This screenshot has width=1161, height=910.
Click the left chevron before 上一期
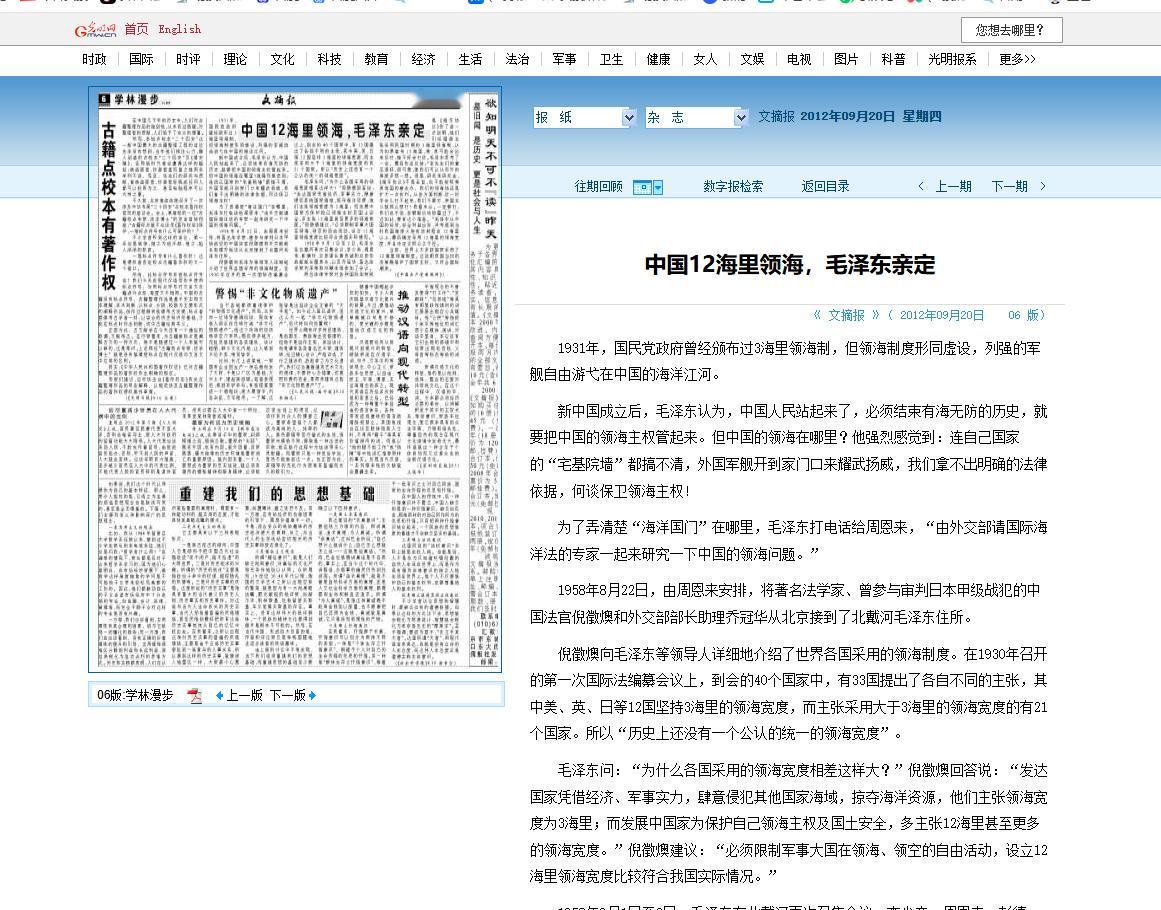click(x=921, y=186)
